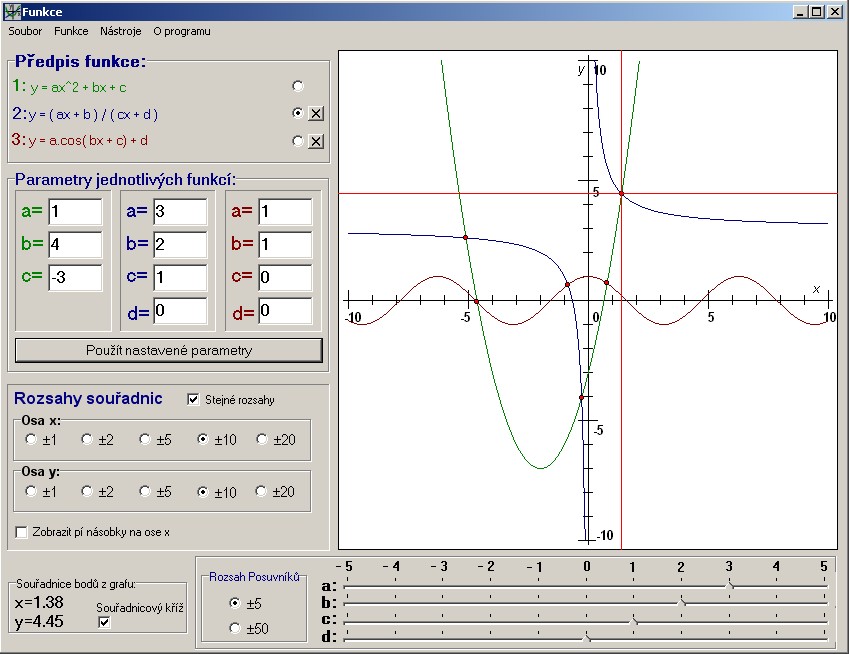Image resolution: width=849 pixels, height=654 pixels.
Task: Set Osa x range to ±5
Action: (145, 439)
